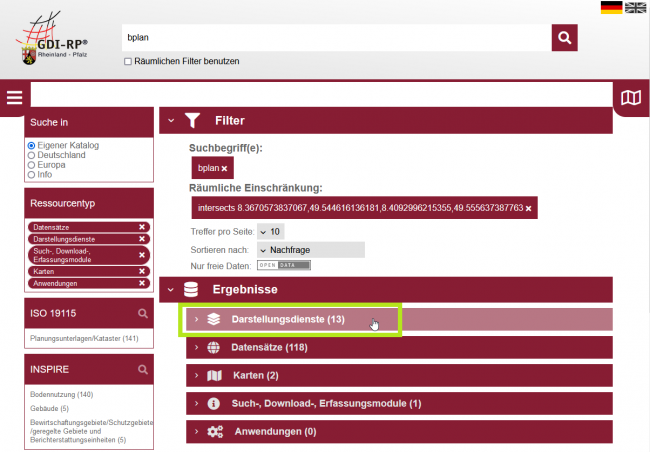Expand Darstellungsdienste (13) results
Viewport: 650px width, 452px height.
(x=399, y=319)
